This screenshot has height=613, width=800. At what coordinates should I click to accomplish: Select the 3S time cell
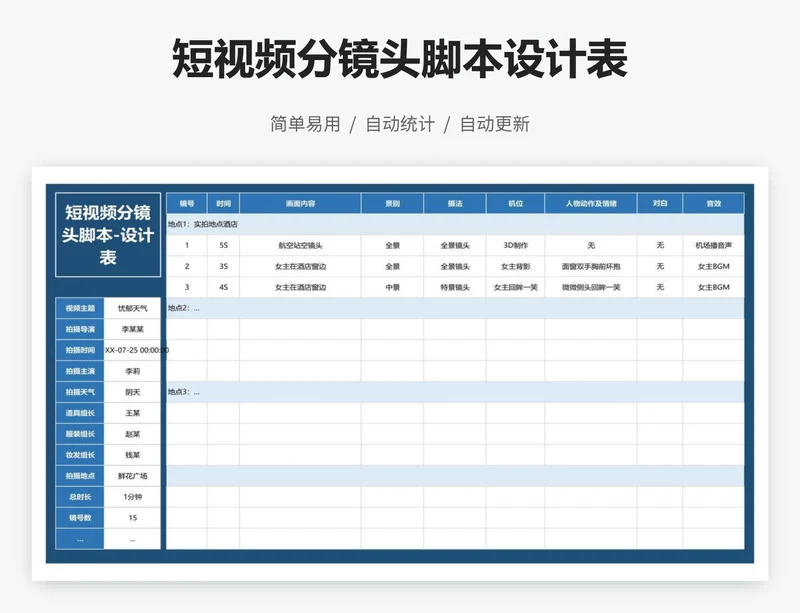coord(223,266)
